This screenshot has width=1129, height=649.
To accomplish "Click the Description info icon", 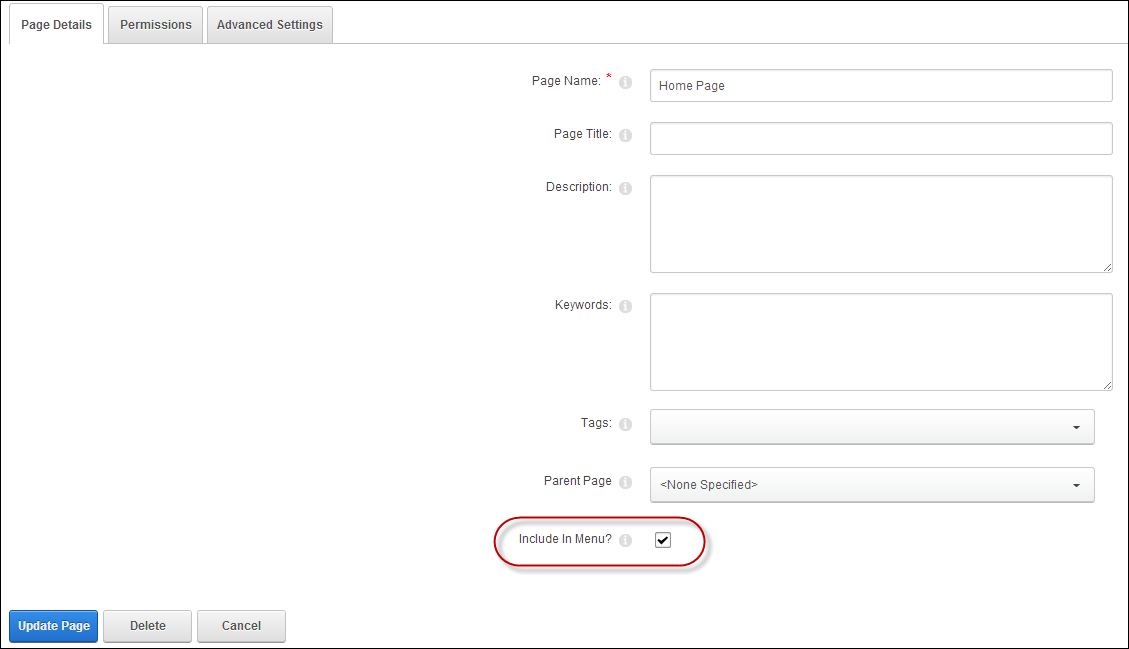I will pyautogui.click(x=625, y=188).
